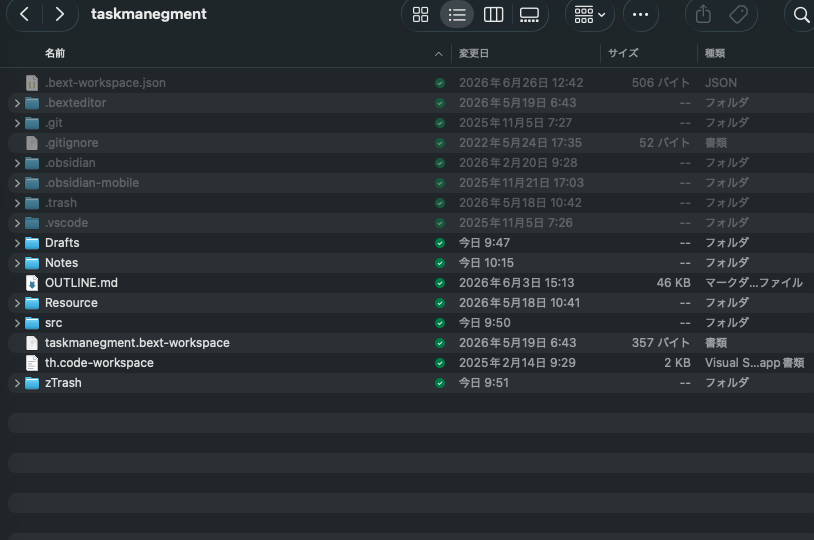The image size is (814, 540).
Task: Click the Drafts folder icon
Action: tap(32, 243)
